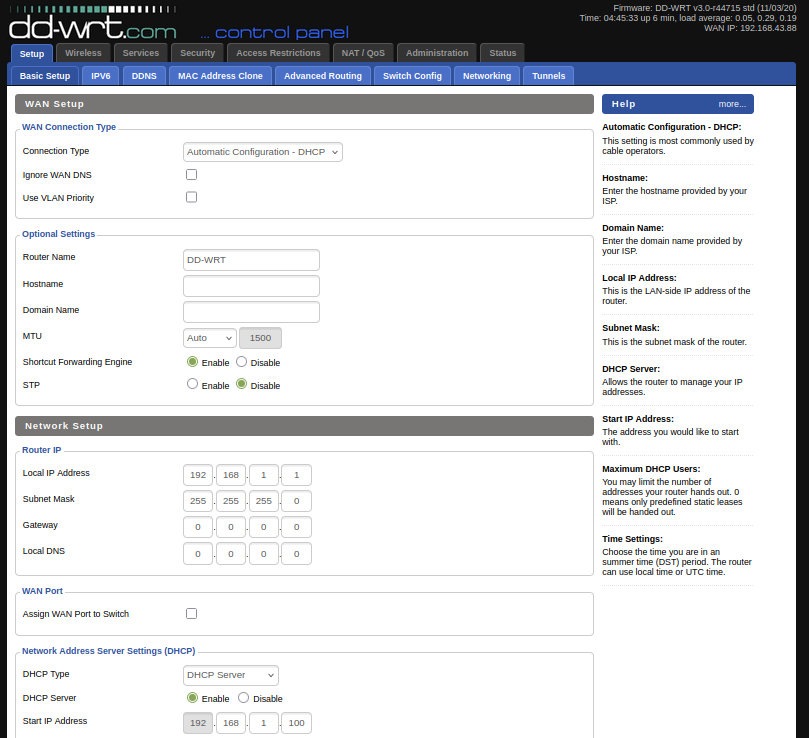Enable the DHCP Server radio
Screen dimensions: 809x738
point(192,698)
